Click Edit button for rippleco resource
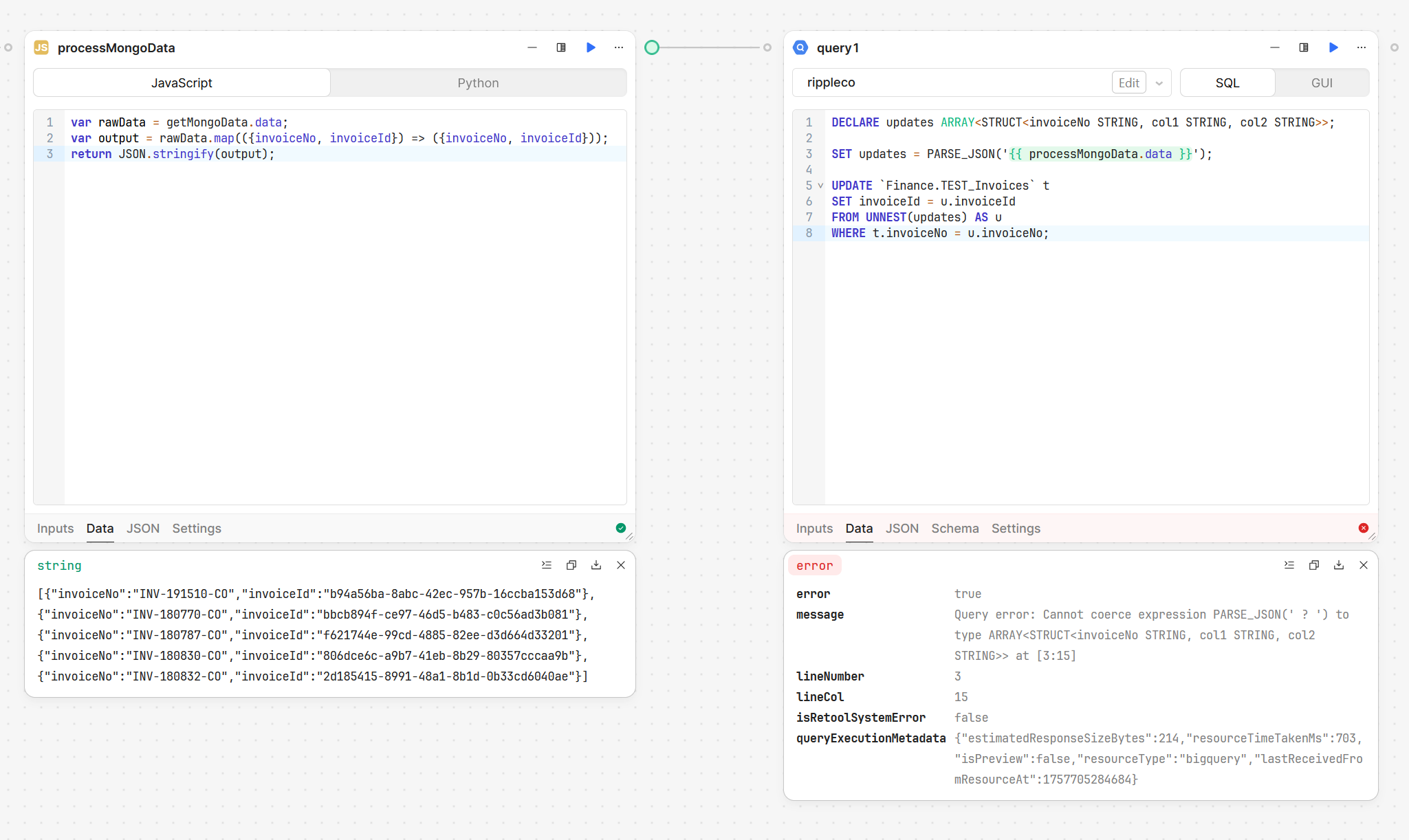The width and height of the screenshot is (1409, 840). tap(1128, 82)
